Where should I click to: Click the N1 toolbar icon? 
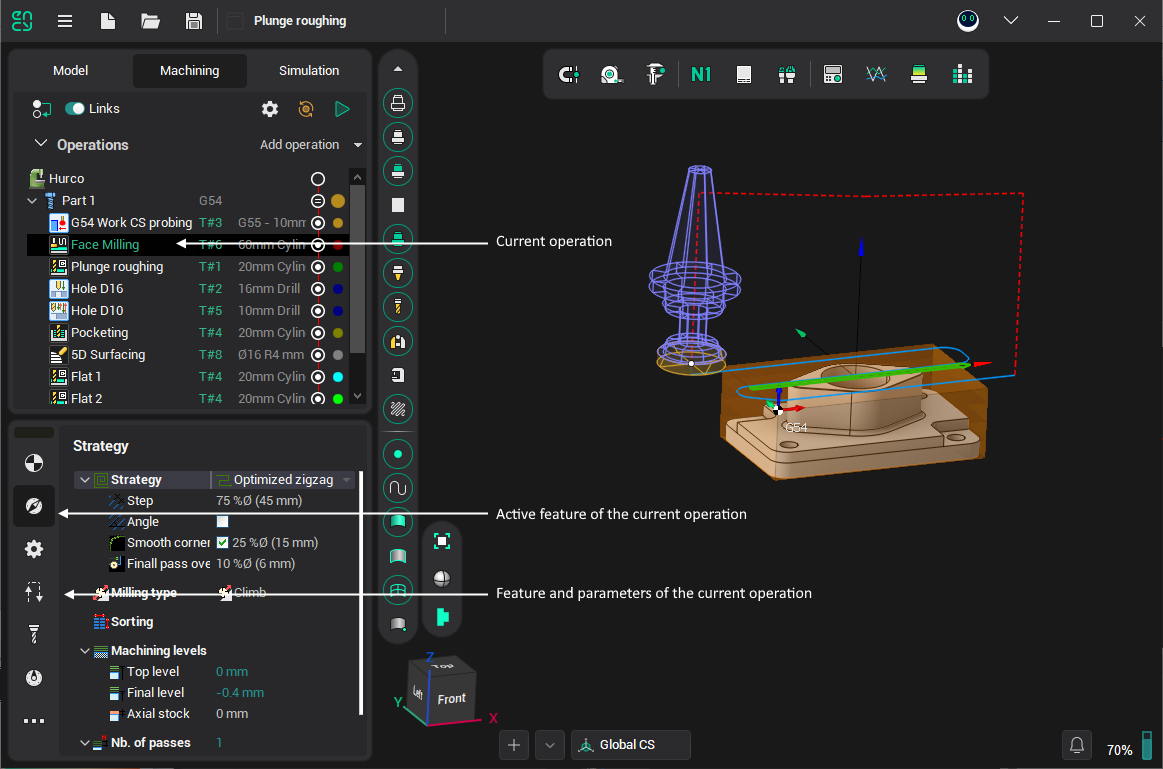pos(701,74)
